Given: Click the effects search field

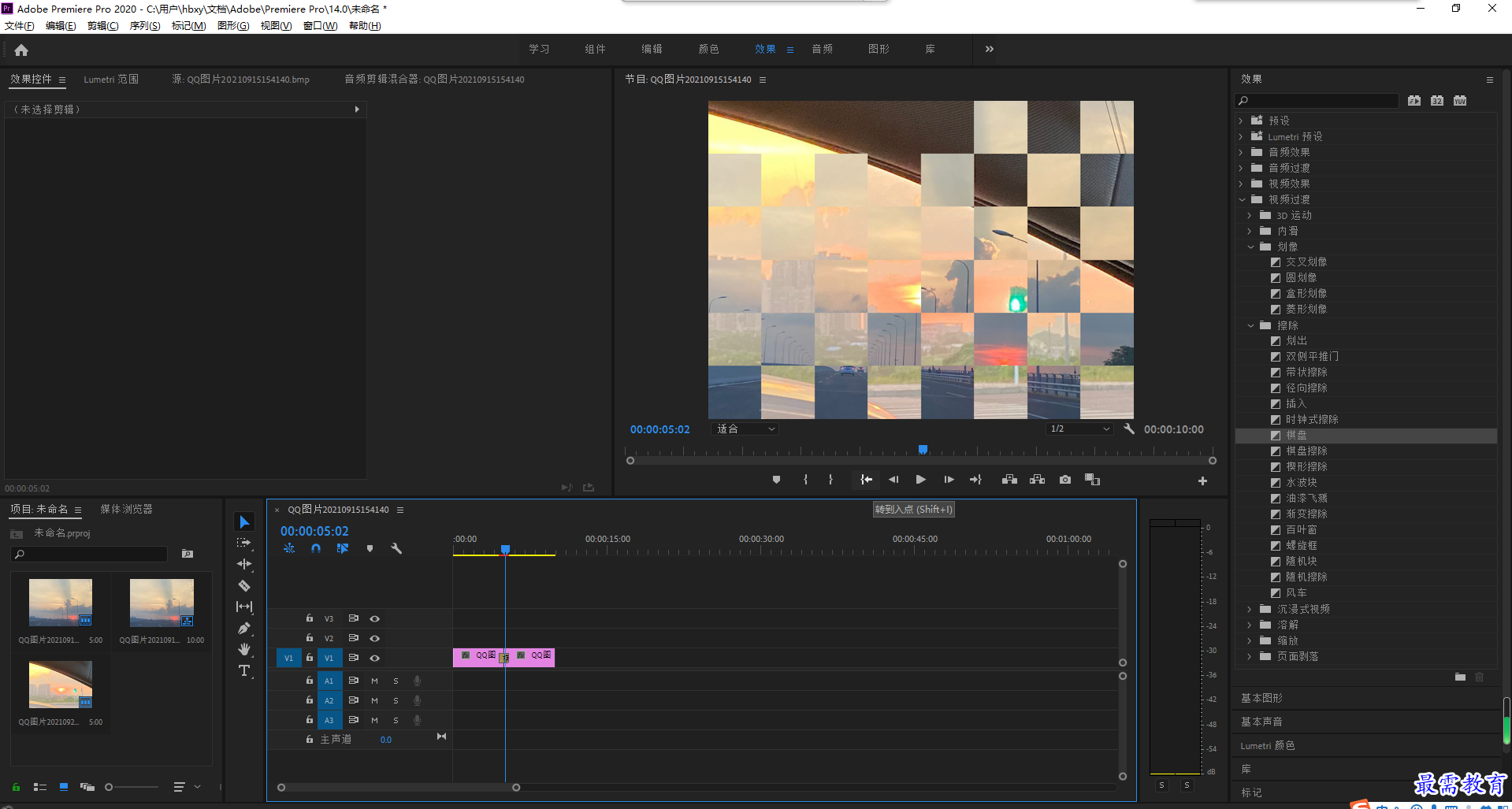Looking at the screenshot, I should tap(1317, 101).
